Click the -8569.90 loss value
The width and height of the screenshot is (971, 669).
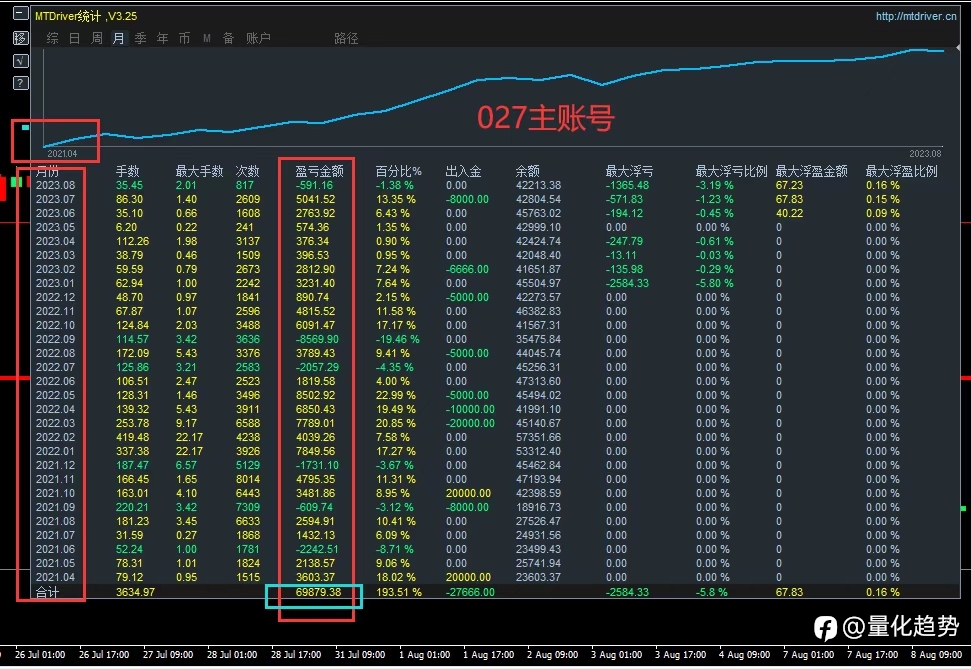317,339
